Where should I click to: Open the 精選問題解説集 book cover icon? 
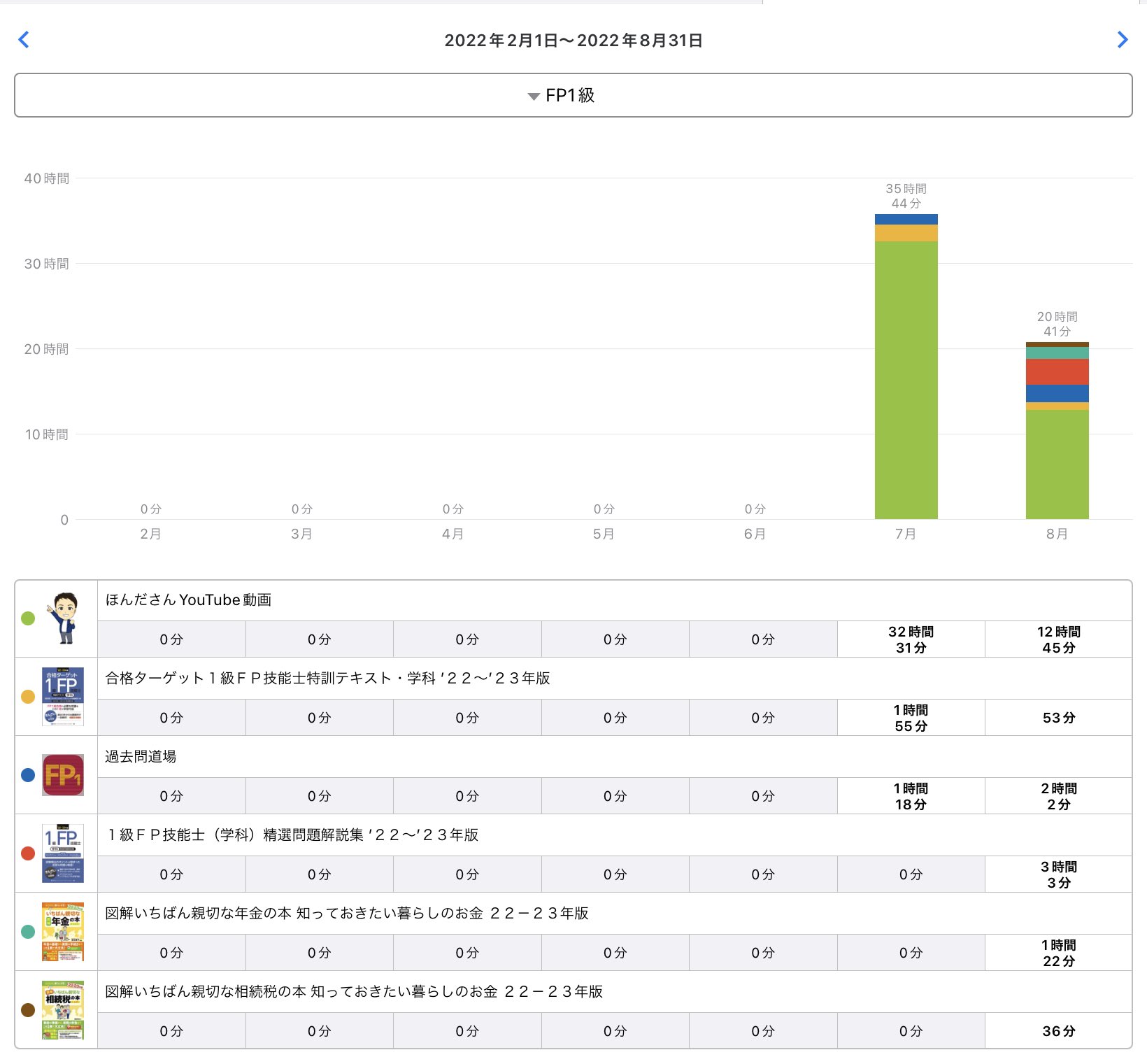(x=63, y=853)
